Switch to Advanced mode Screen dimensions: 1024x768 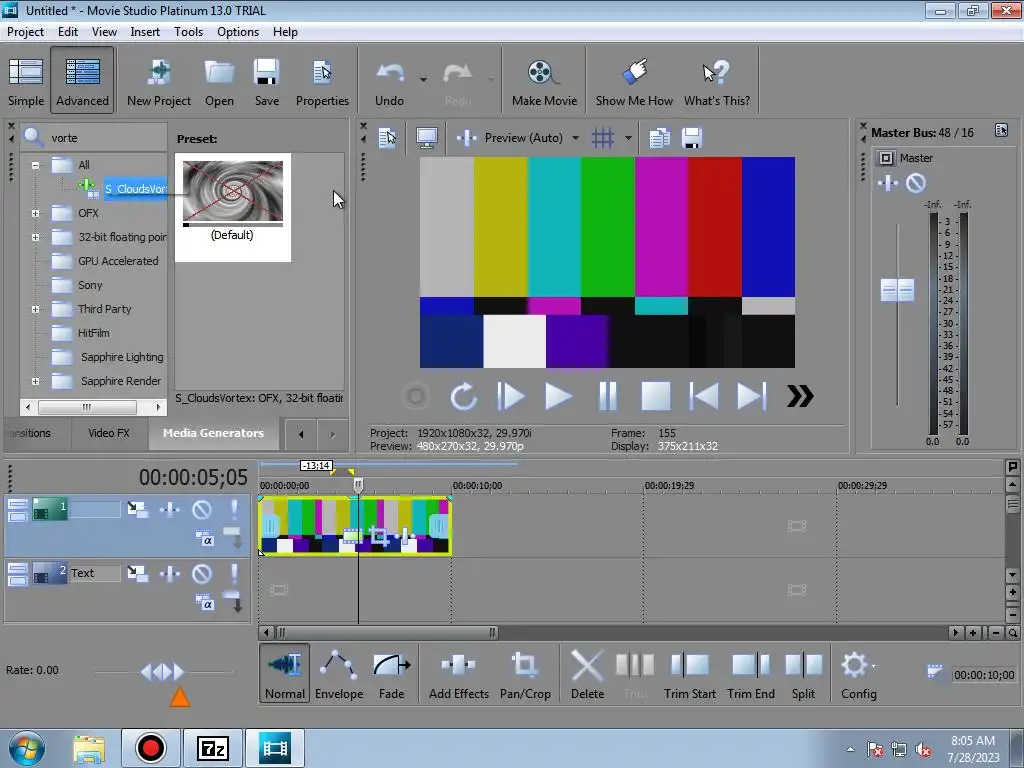(x=82, y=82)
